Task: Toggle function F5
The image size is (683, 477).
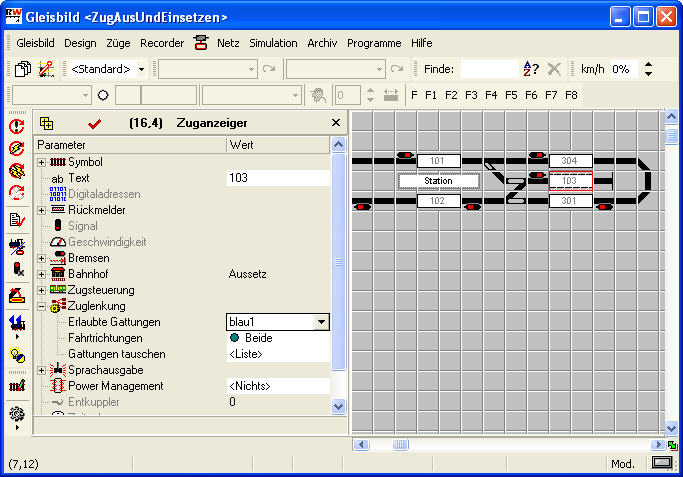Action: (x=511, y=95)
